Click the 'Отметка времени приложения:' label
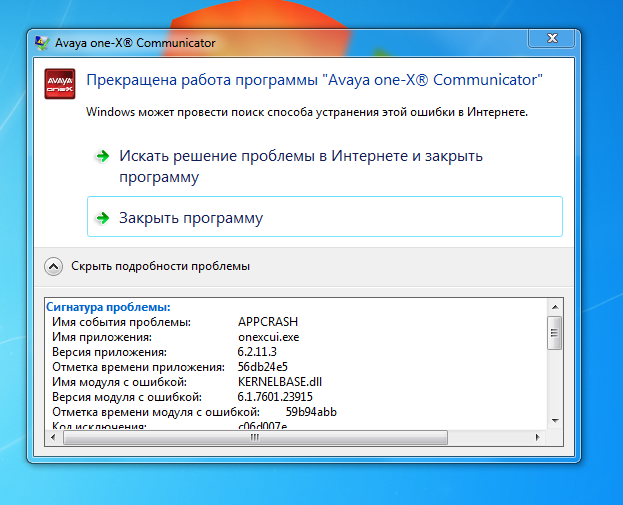 [138, 367]
